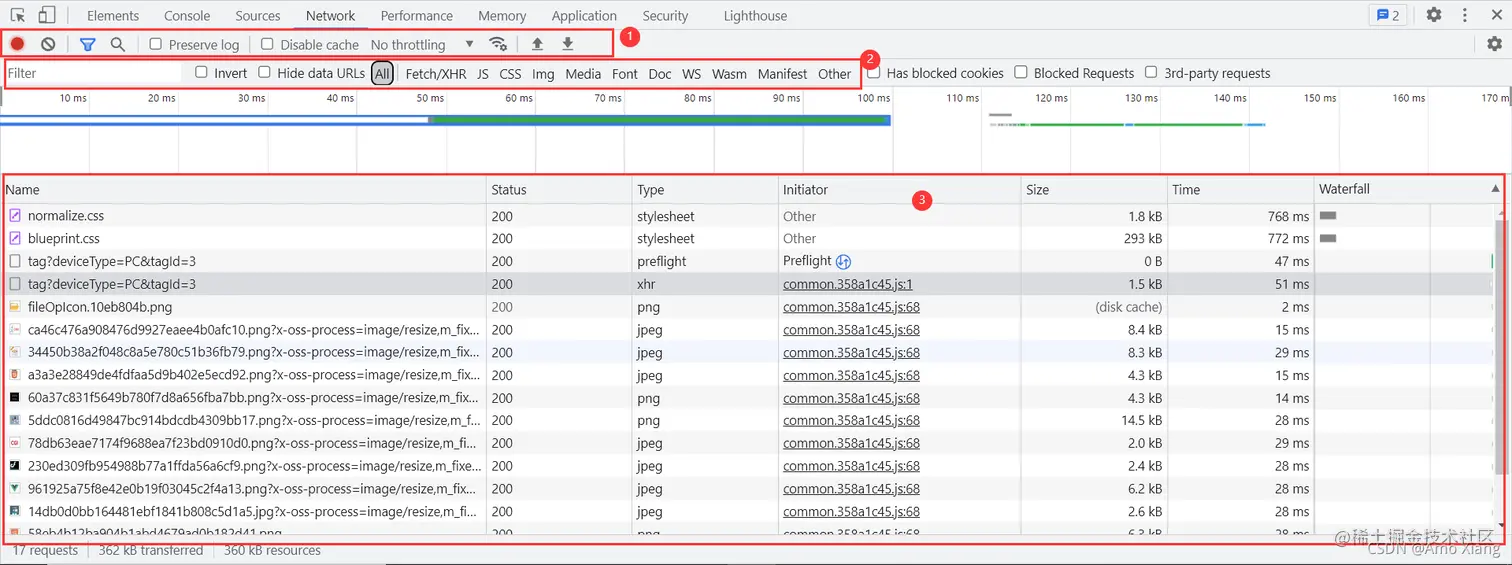Tick the Blocked Requests checkbox

pyautogui.click(x=1021, y=72)
